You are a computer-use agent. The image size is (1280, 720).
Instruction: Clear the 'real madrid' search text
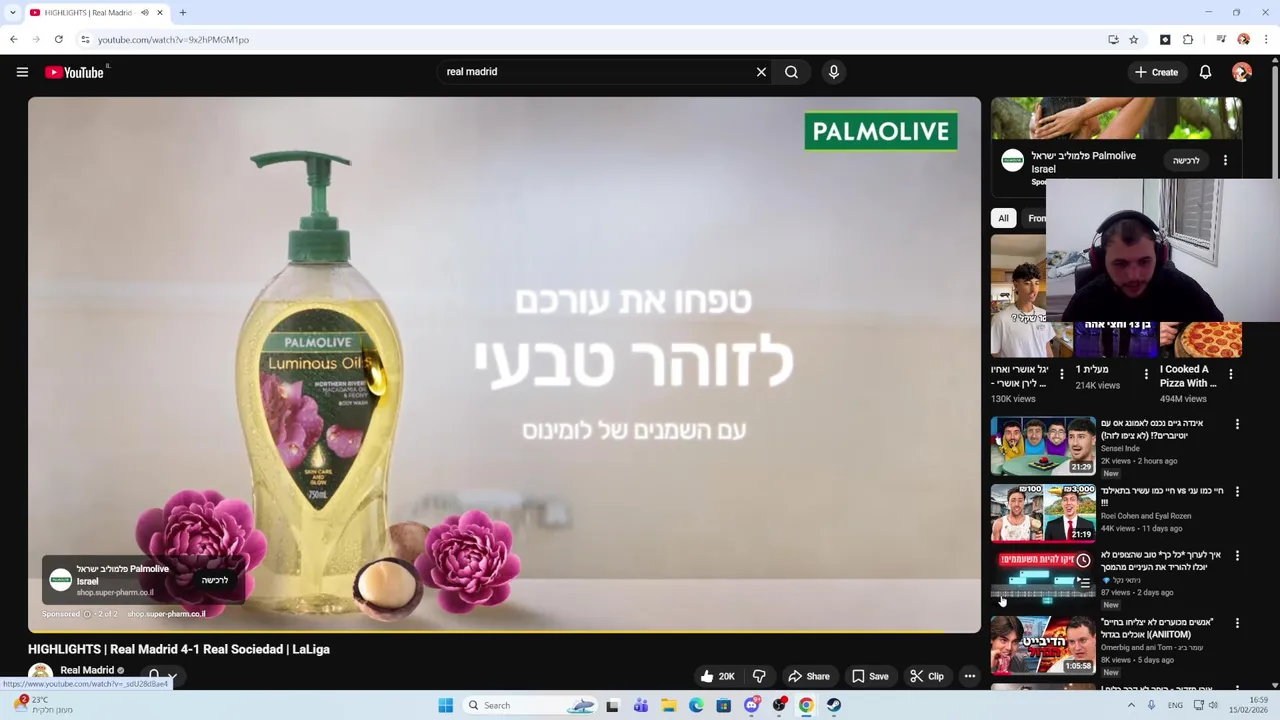(x=761, y=72)
